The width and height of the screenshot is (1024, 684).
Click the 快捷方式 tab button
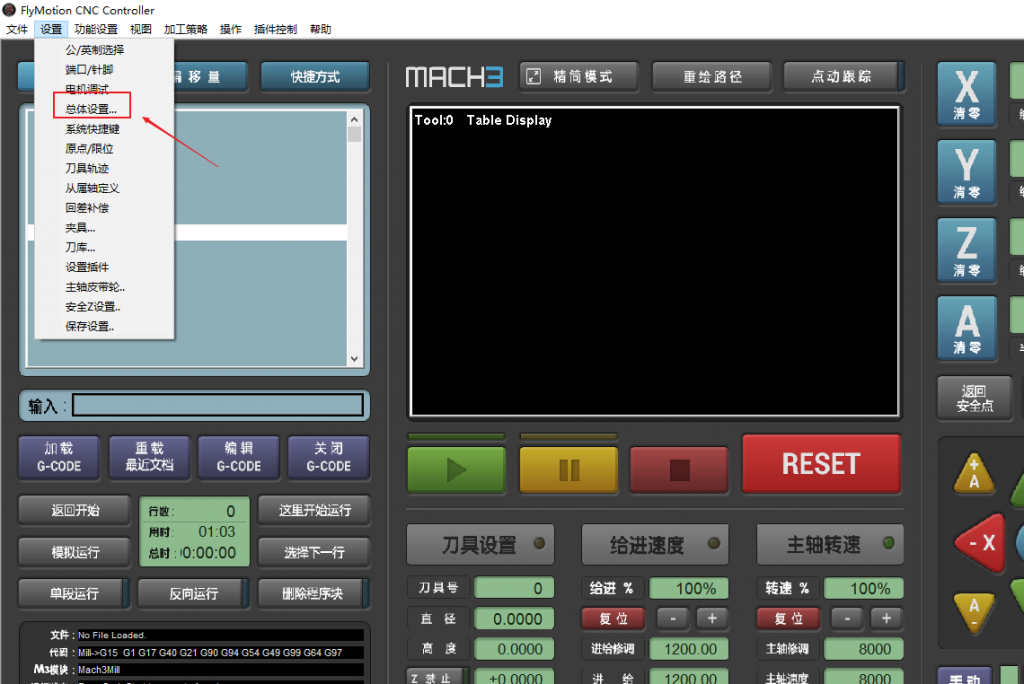pyautogui.click(x=315, y=76)
